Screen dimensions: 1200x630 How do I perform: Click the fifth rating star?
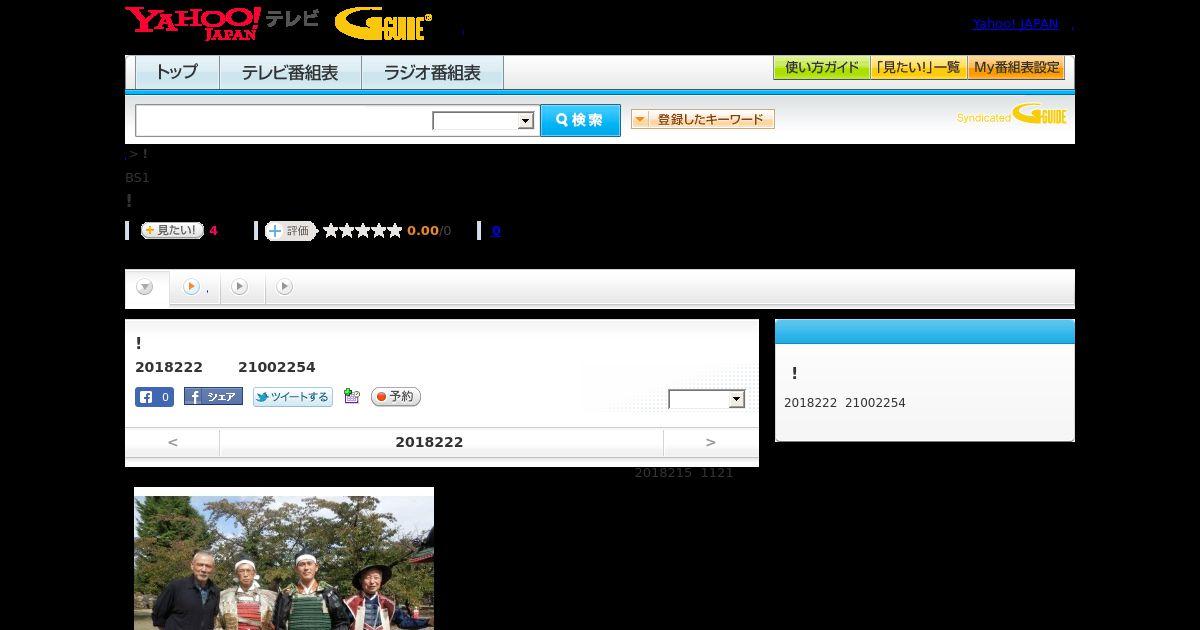(395, 231)
